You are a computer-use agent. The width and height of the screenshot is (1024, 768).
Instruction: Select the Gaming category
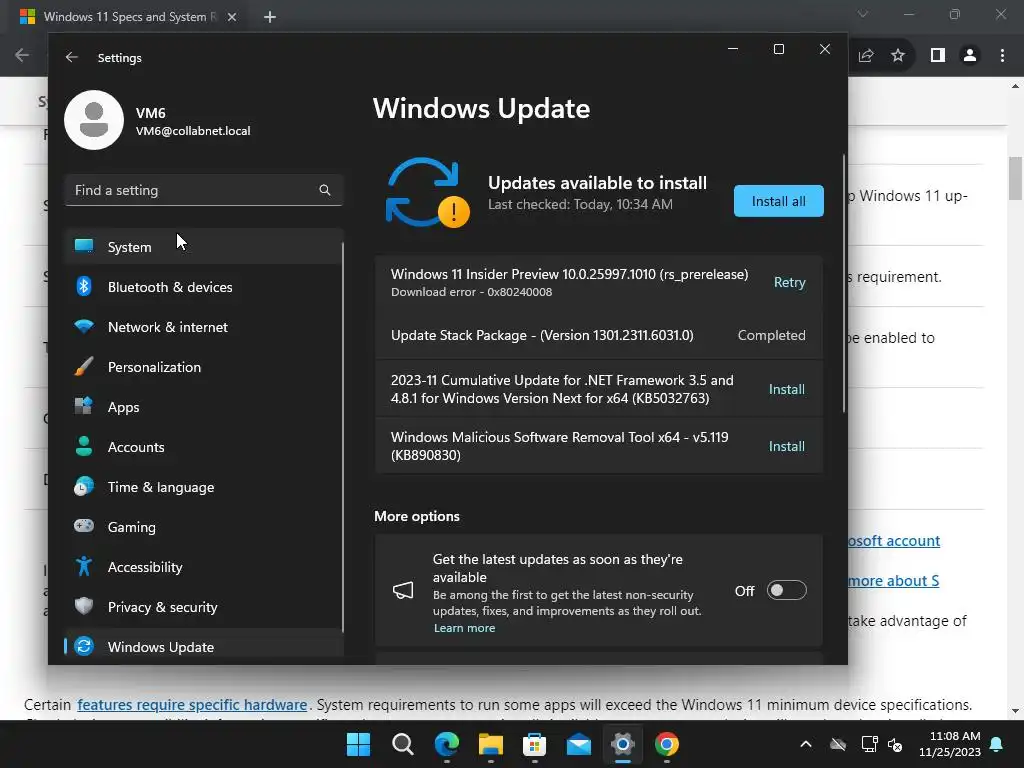pyautogui.click(x=204, y=527)
